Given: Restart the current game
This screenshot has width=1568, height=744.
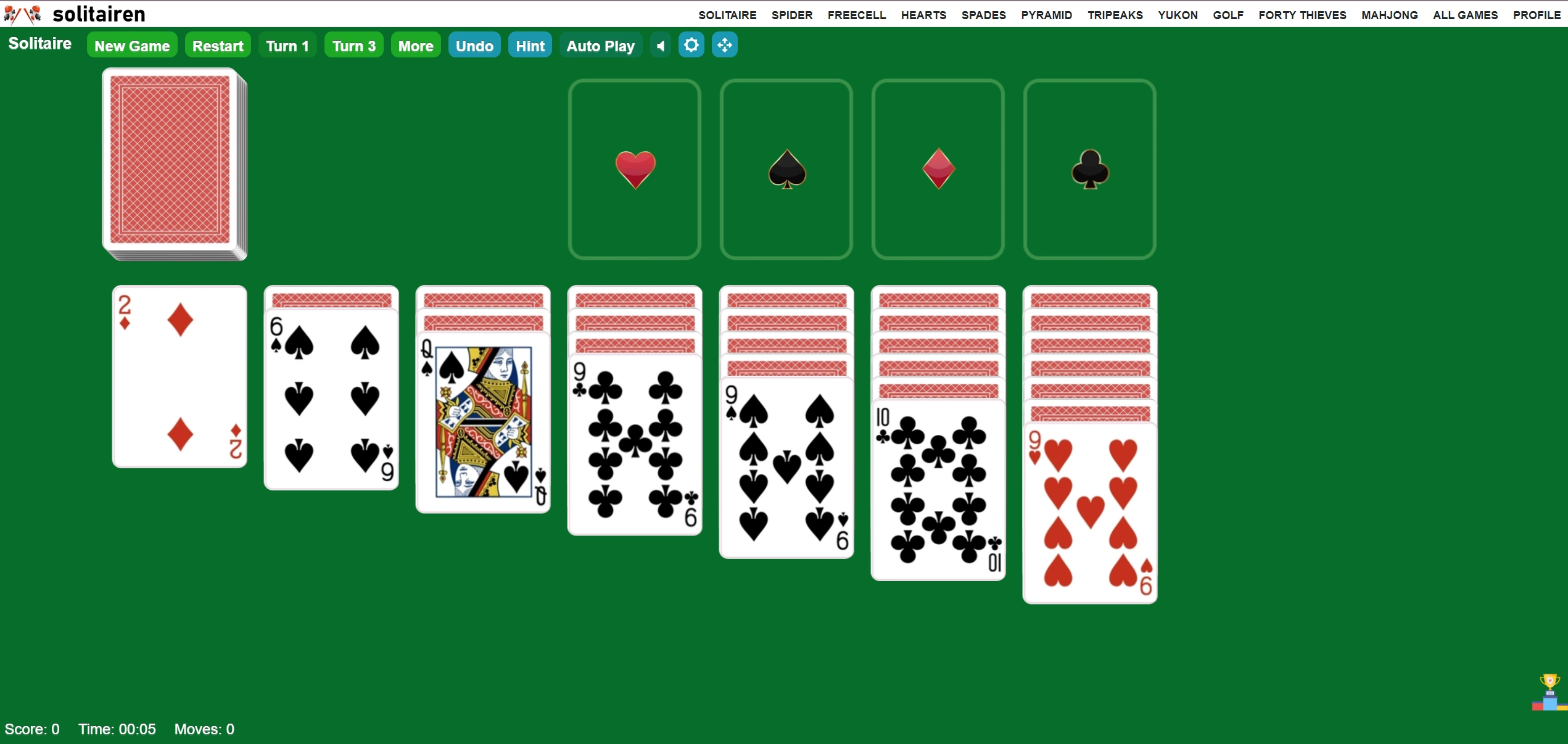Looking at the screenshot, I should tap(218, 45).
